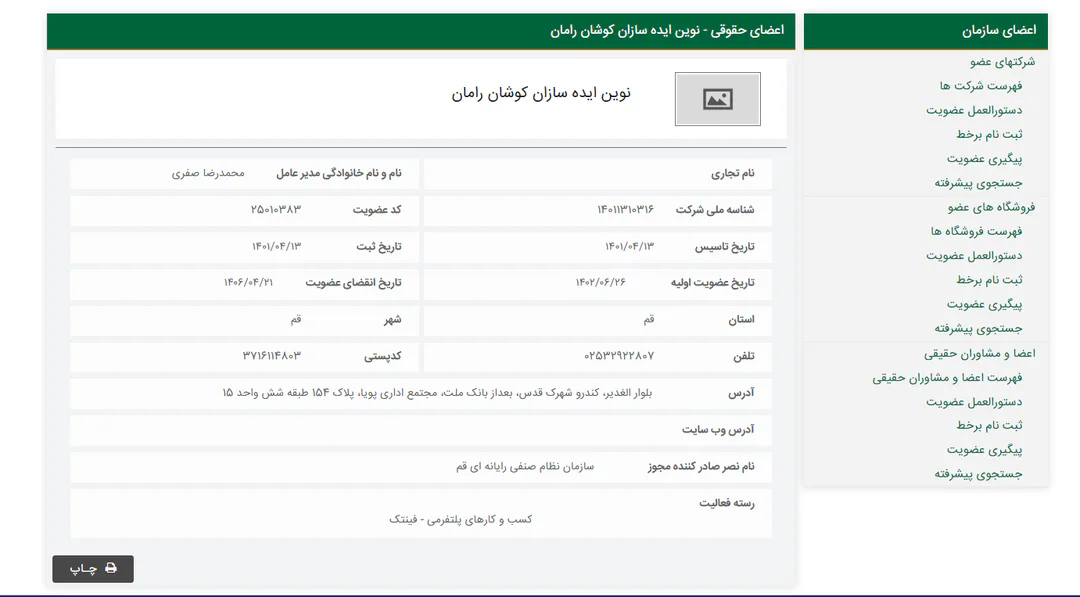Click the date value next to تاریخ تاسیس
The image size is (1080, 597).
point(630,247)
